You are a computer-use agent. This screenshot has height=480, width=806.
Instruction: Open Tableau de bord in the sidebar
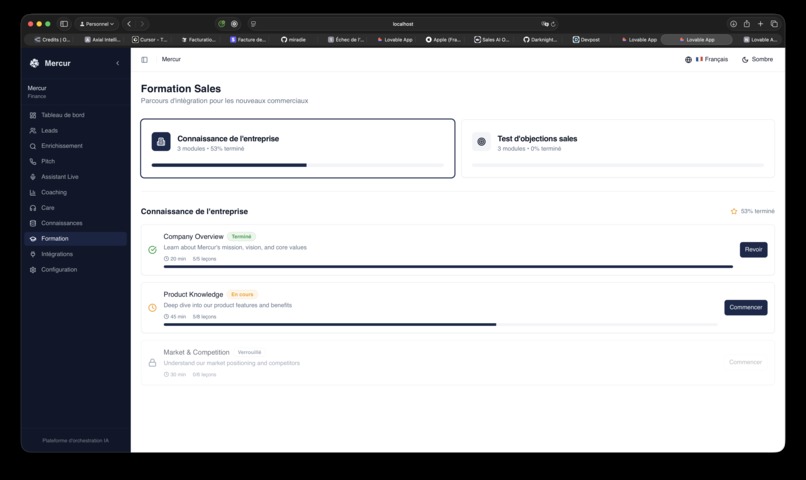76,115
